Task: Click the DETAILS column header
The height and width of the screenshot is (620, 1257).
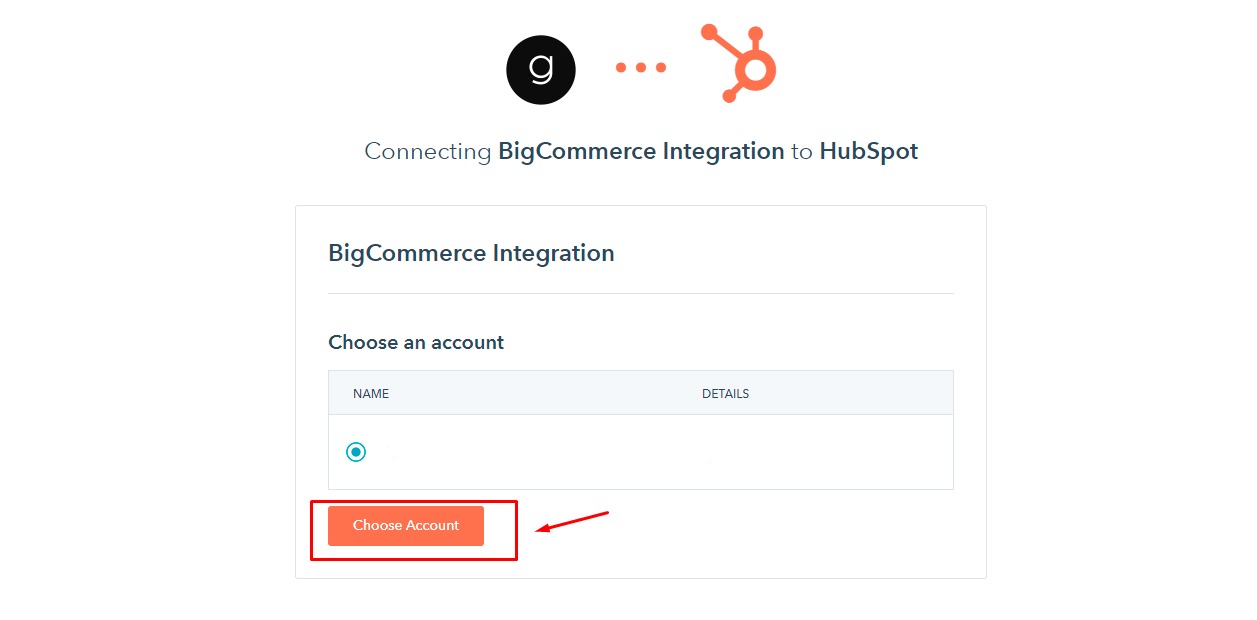Action: click(x=725, y=394)
